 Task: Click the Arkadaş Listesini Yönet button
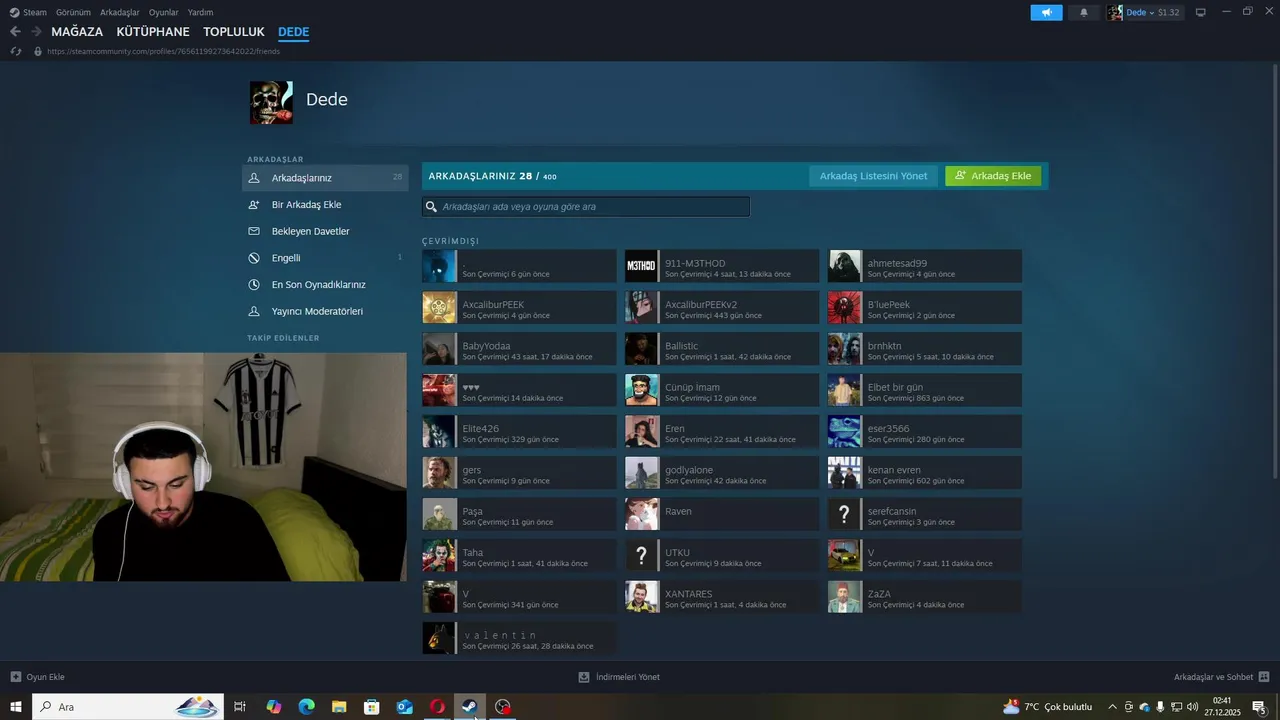[x=874, y=176]
